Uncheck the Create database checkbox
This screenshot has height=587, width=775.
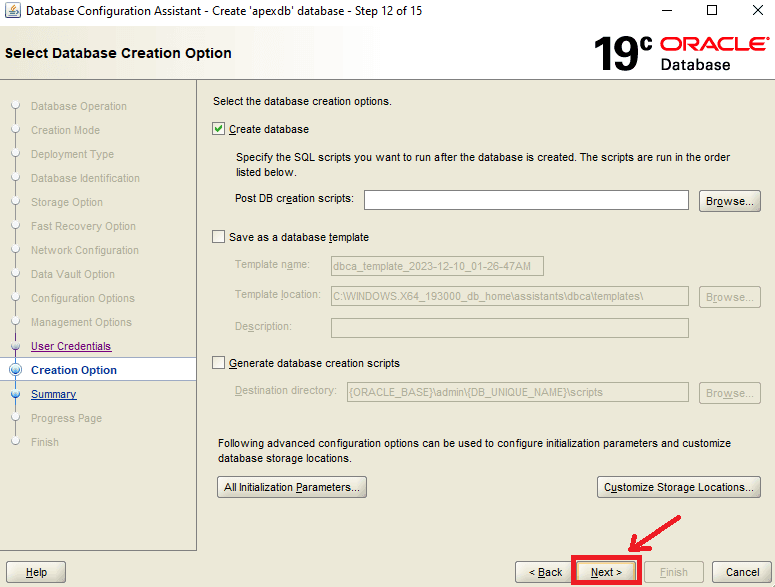220,129
